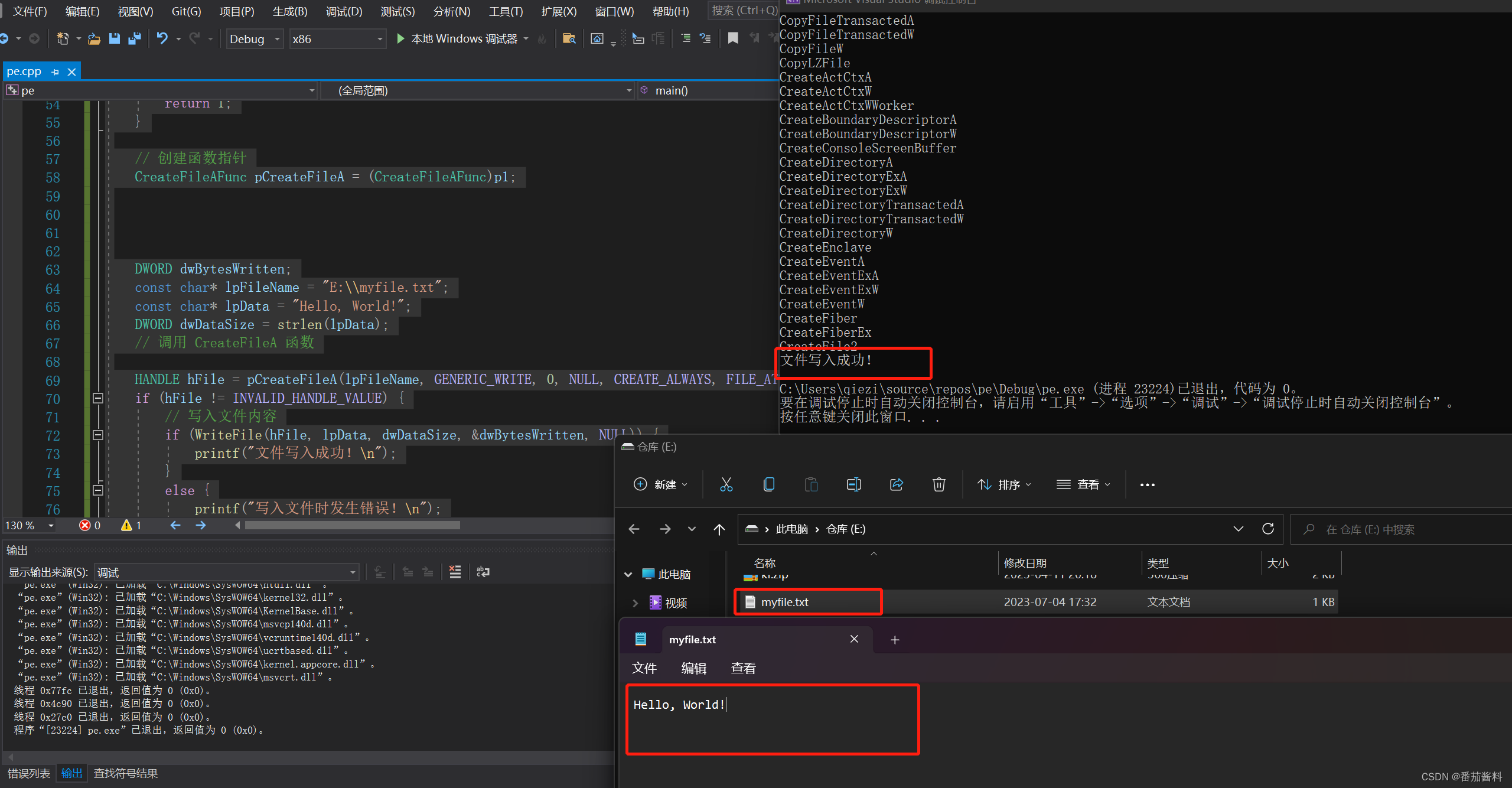
Task: Open the 新建 menu in File Explorer
Action: click(x=660, y=485)
